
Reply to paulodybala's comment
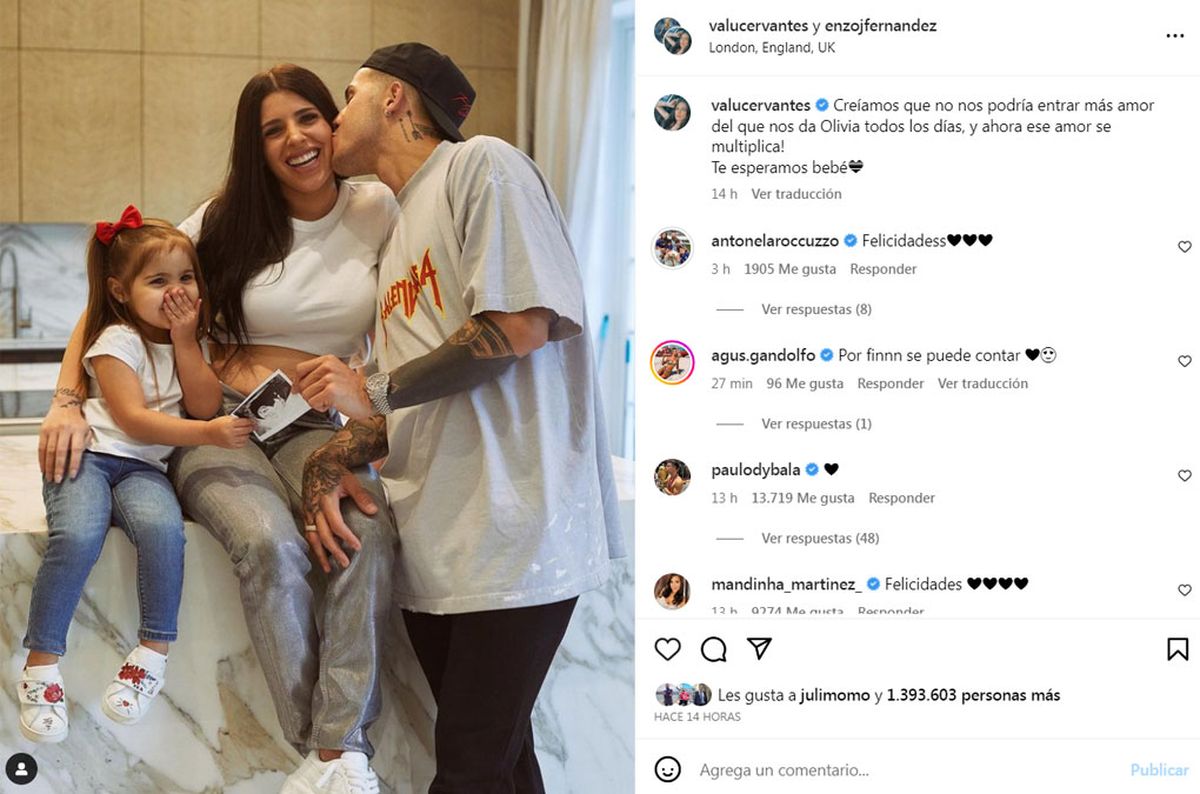[x=901, y=498]
